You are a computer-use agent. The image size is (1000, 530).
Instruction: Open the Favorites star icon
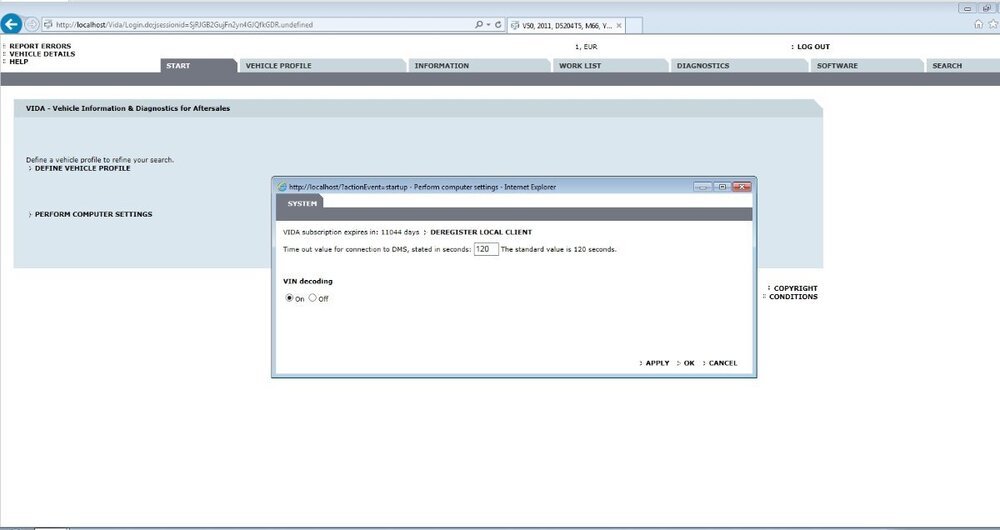pos(992,24)
